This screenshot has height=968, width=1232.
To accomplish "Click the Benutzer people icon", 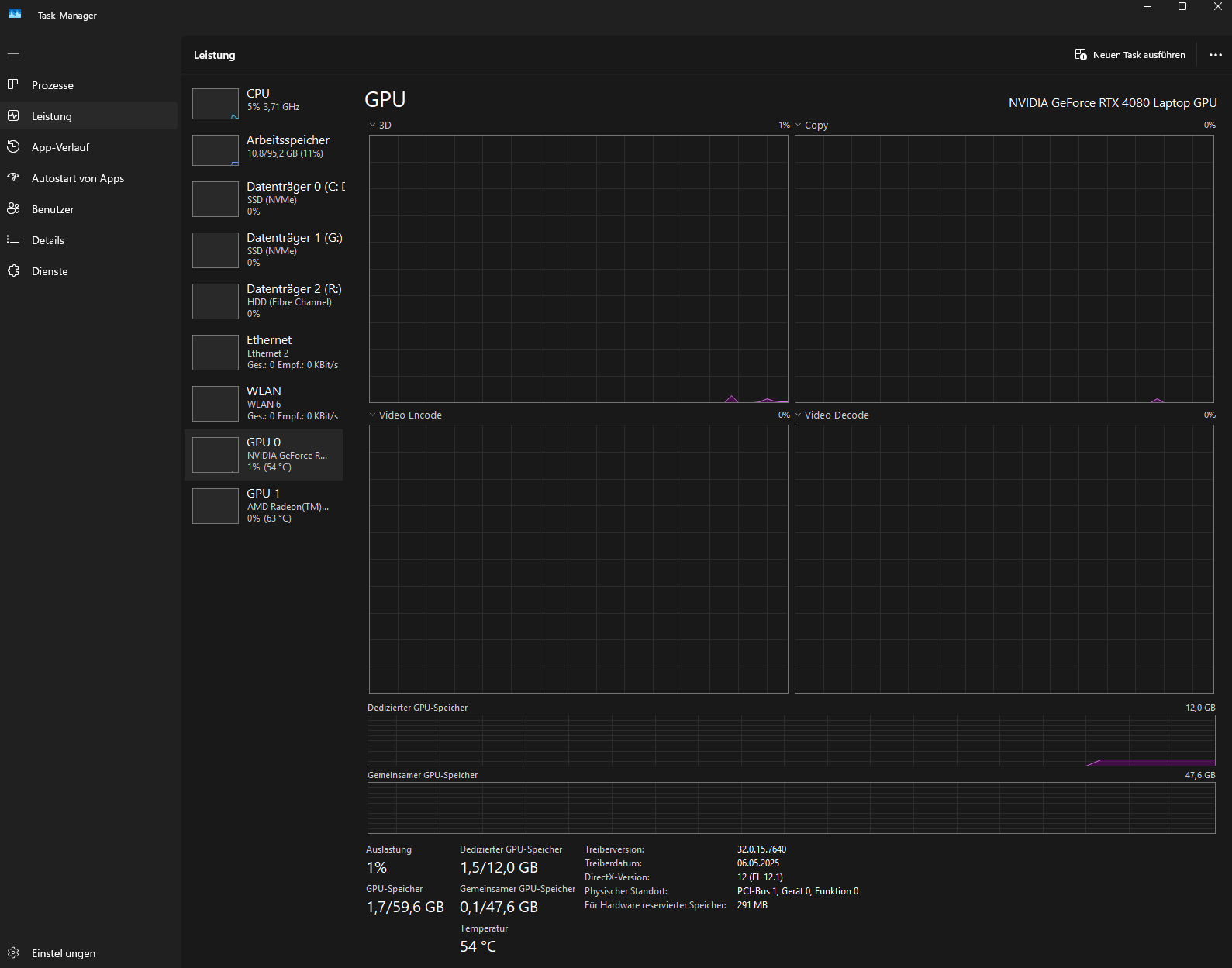I will coord(13,208).
